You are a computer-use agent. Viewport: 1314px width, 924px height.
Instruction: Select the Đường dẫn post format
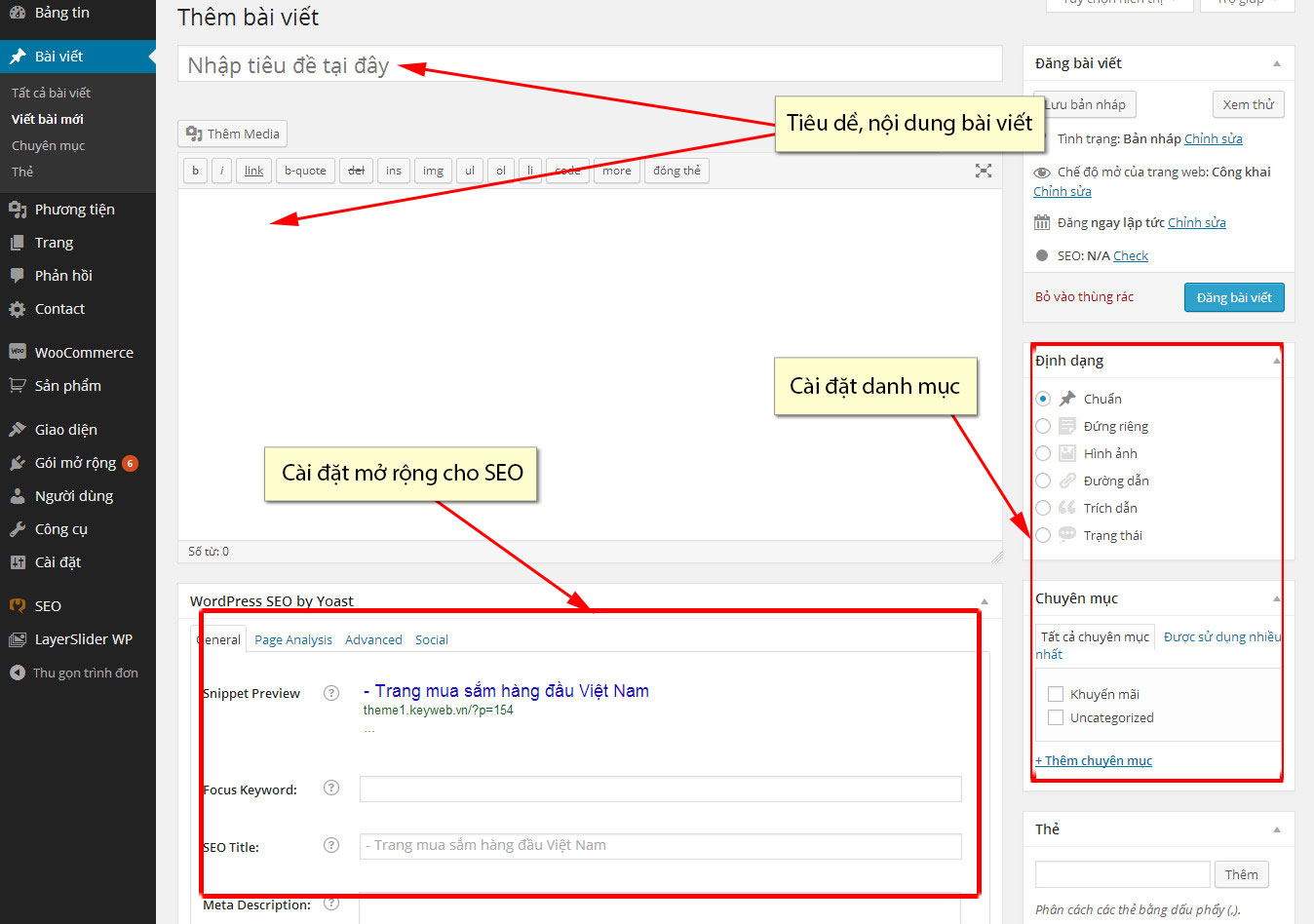(x=1043, y=481)
